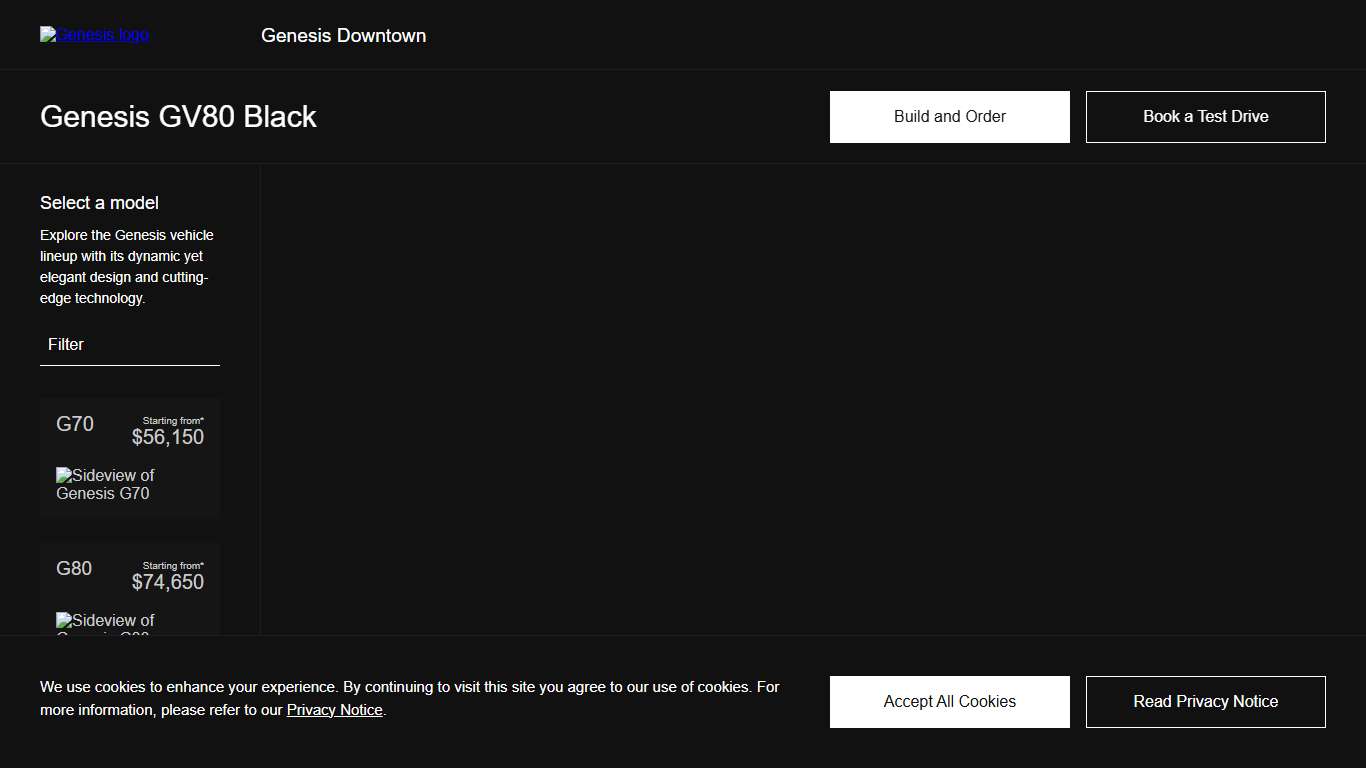The image size is (1366, 768).
Task: Click the G80 'Starting from*' label
Action: [173, 566]
